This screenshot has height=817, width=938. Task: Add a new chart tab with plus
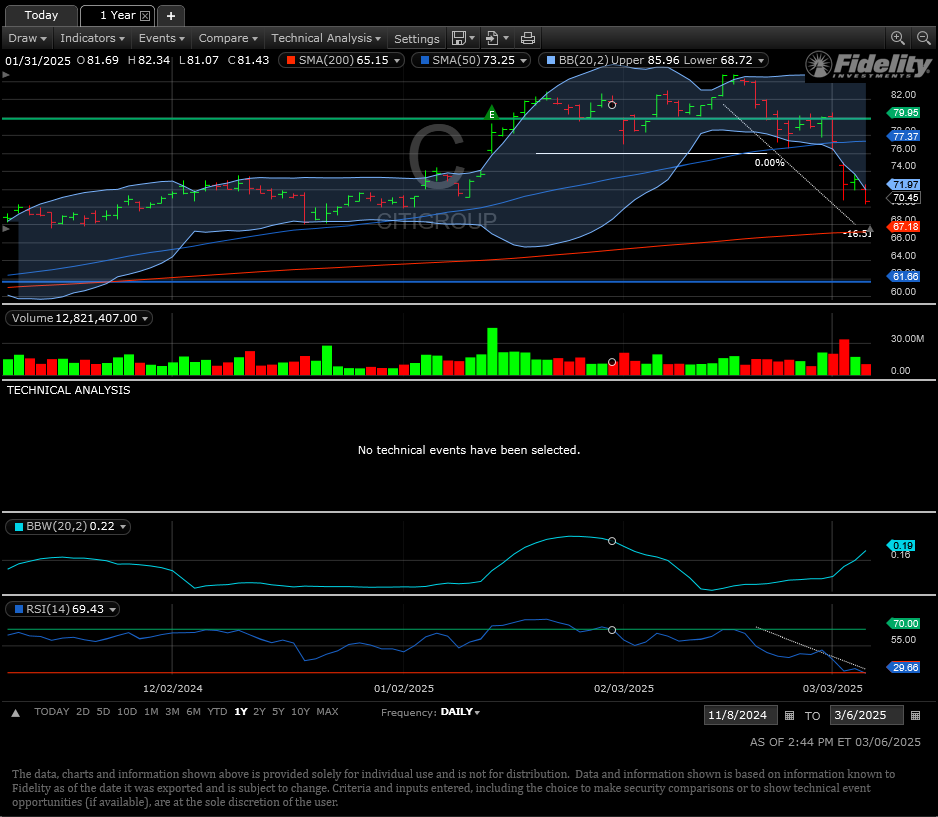coord(171,16)
